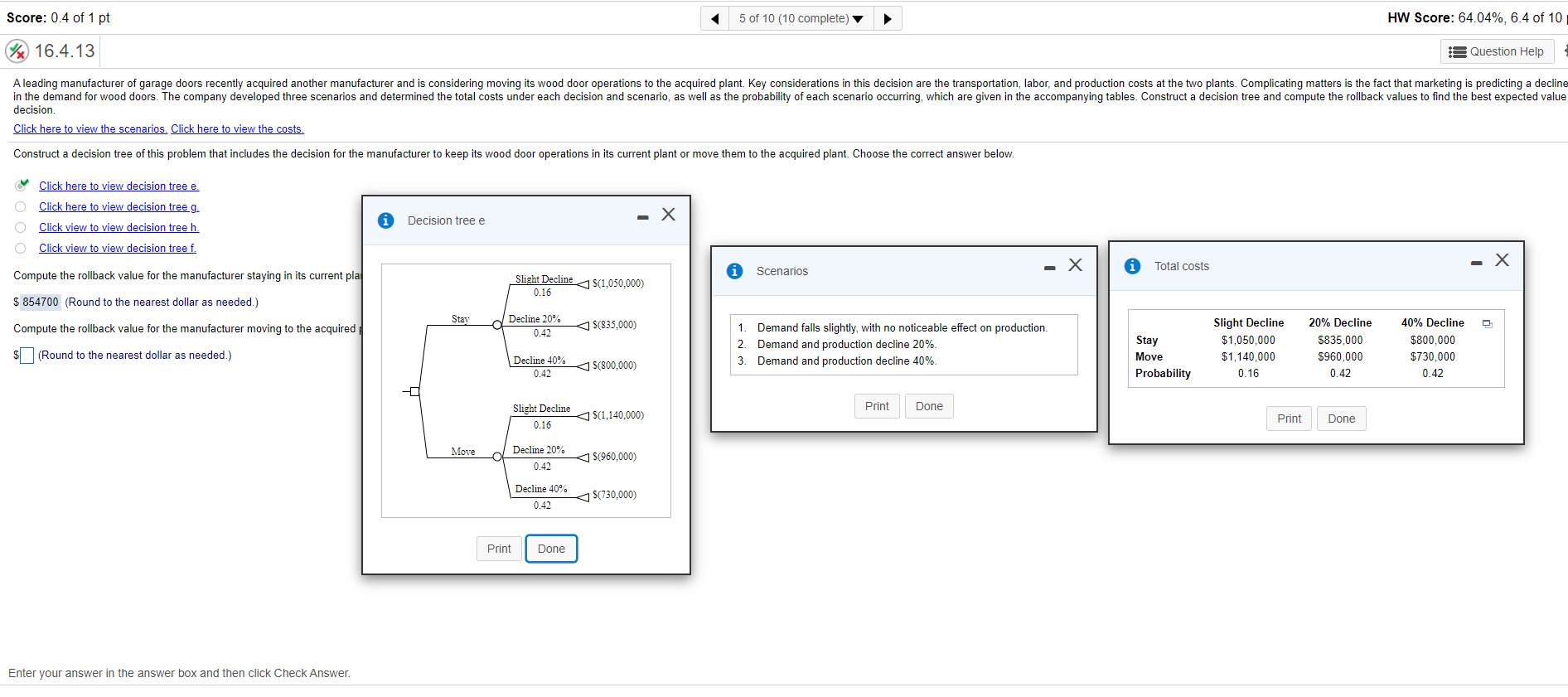Close the Scenarios dialog
The height and width of the screenshot is (697, 1568).
coord(1076,265)
